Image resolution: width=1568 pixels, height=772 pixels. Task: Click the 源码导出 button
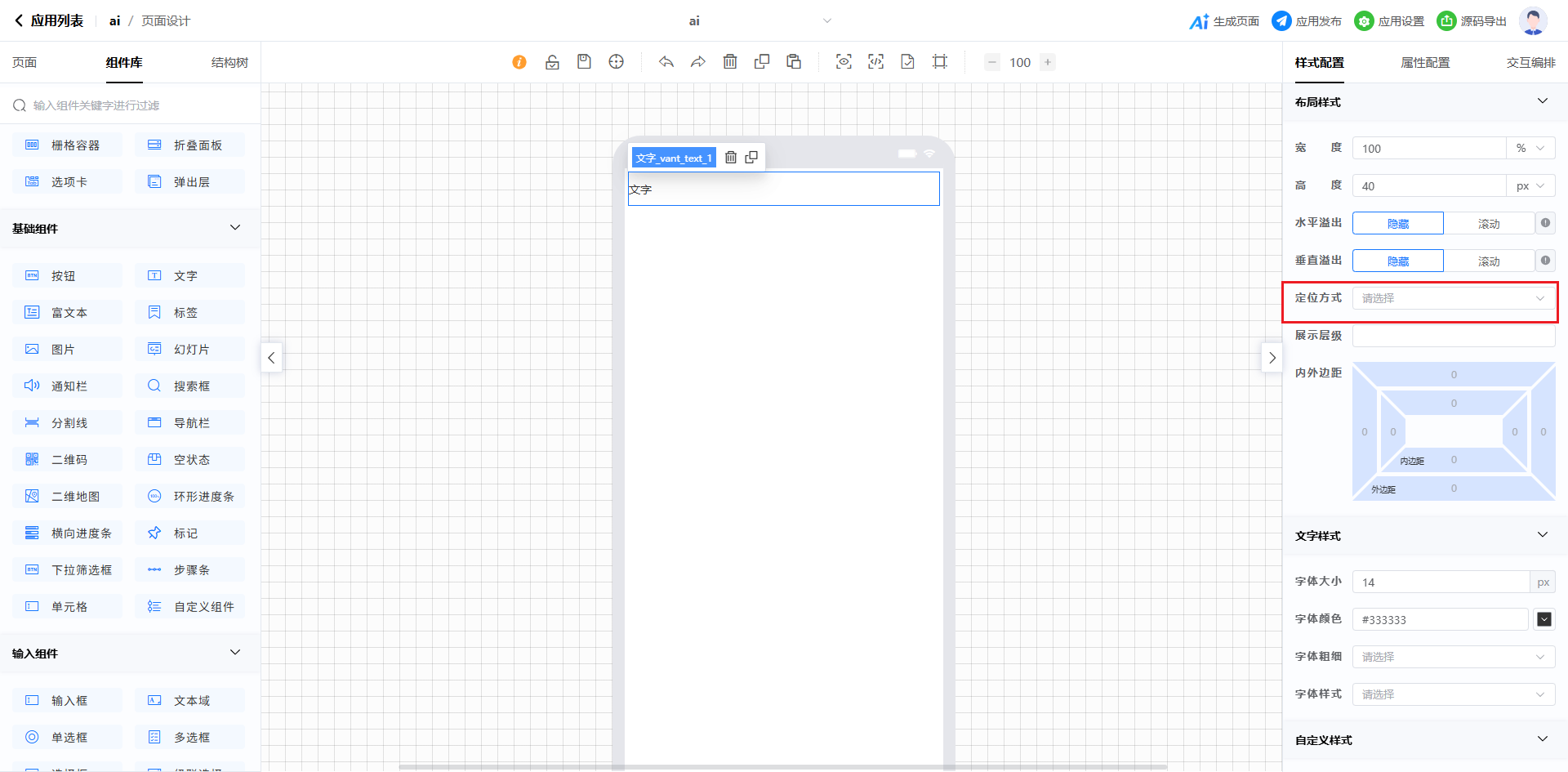click(1472, 21)
